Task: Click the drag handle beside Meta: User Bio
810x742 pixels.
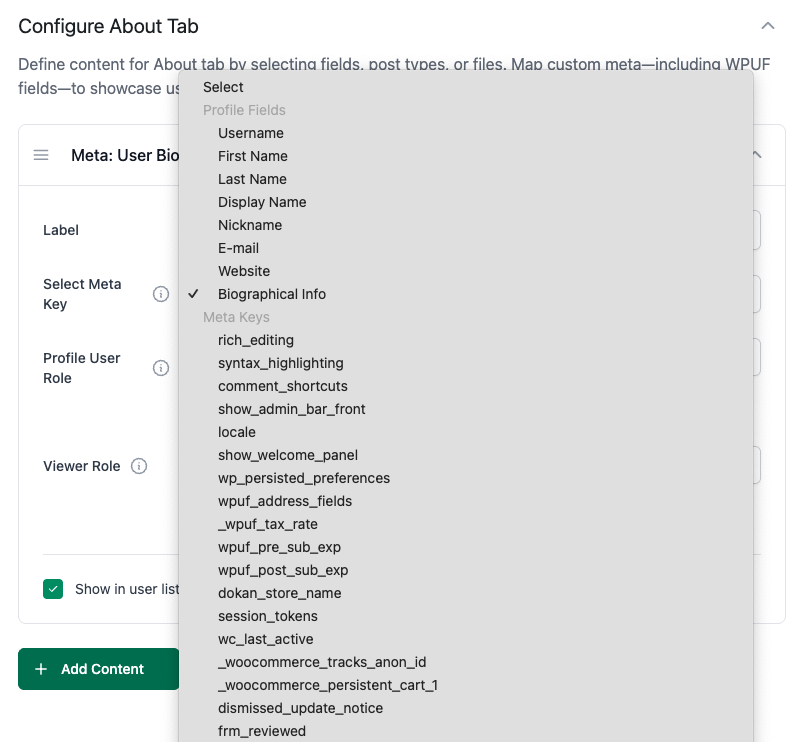Action: point(41,155)
